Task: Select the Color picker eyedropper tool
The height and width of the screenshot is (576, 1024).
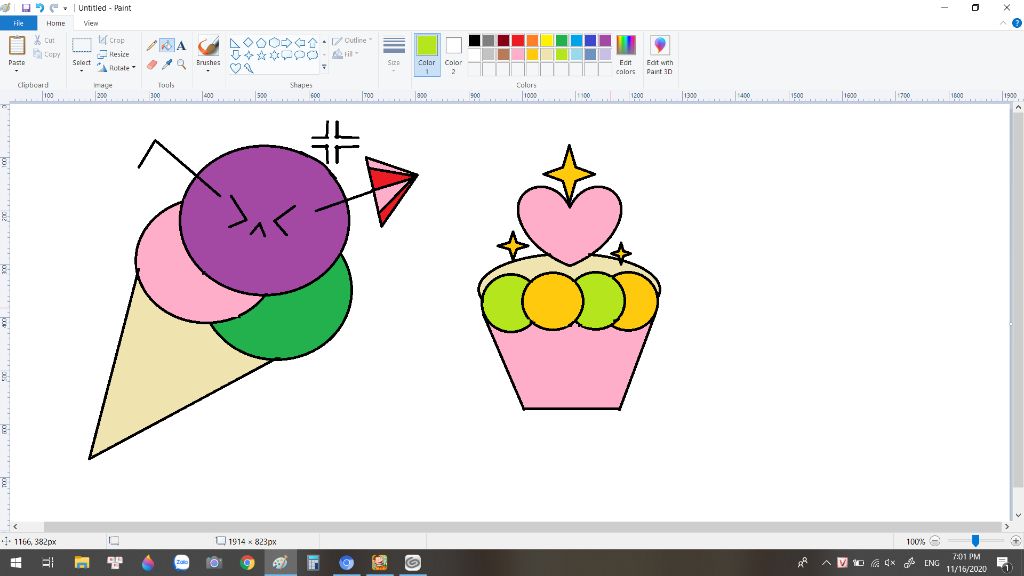Action: pos(167,64)
